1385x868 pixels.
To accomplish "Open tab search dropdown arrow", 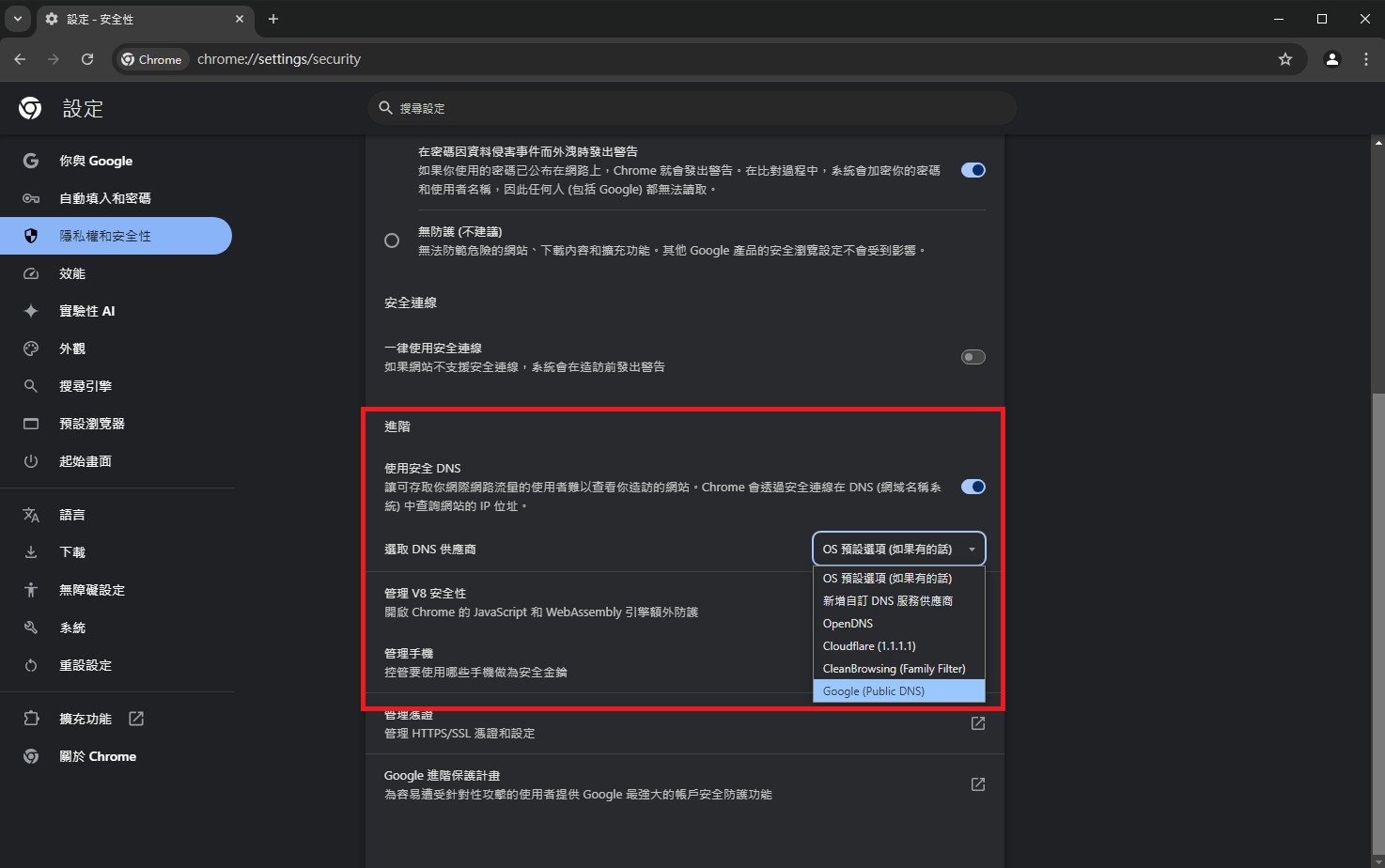I will 18,19.
